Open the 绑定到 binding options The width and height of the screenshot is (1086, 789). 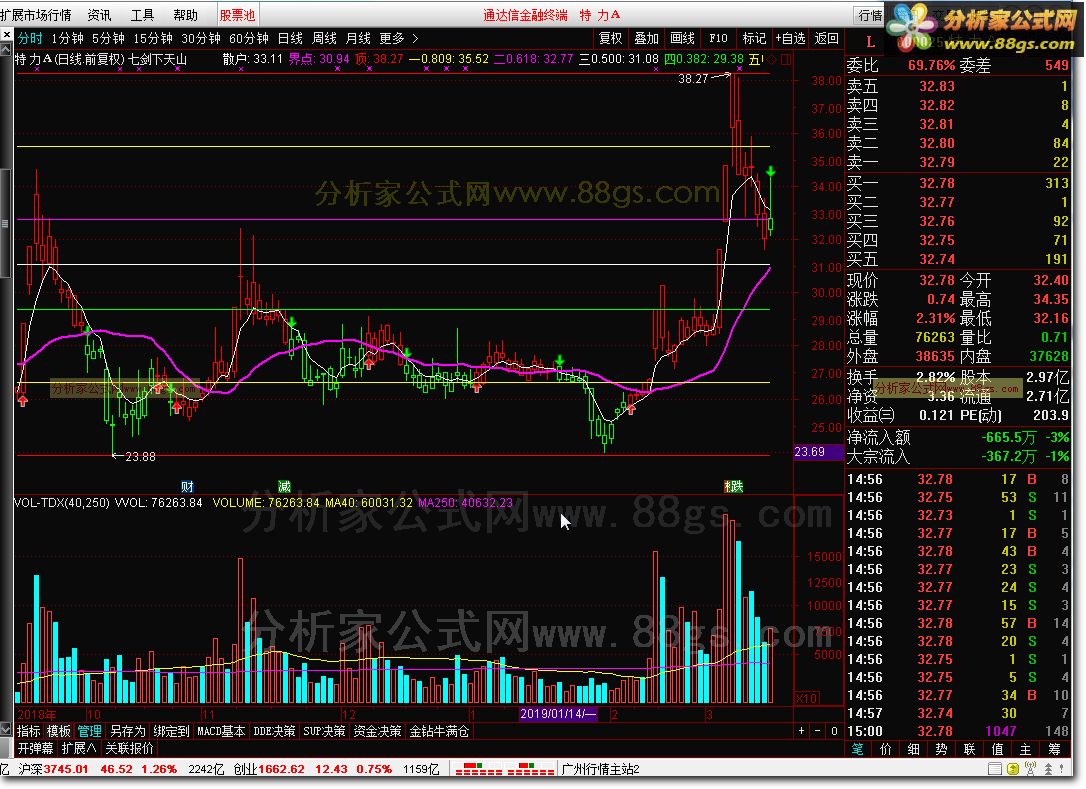click(171, 731)
